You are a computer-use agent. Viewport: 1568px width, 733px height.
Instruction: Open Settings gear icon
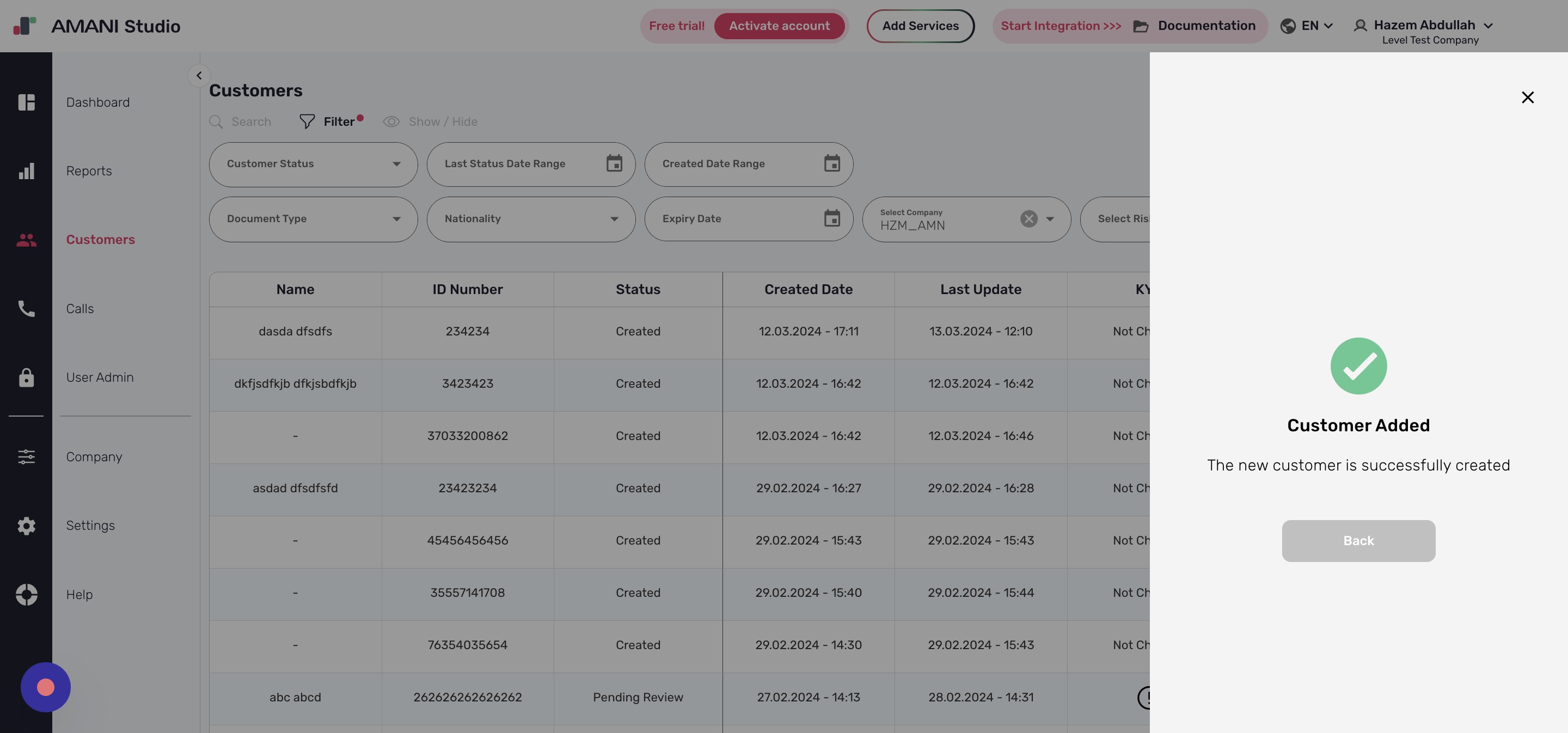point(26,526)
